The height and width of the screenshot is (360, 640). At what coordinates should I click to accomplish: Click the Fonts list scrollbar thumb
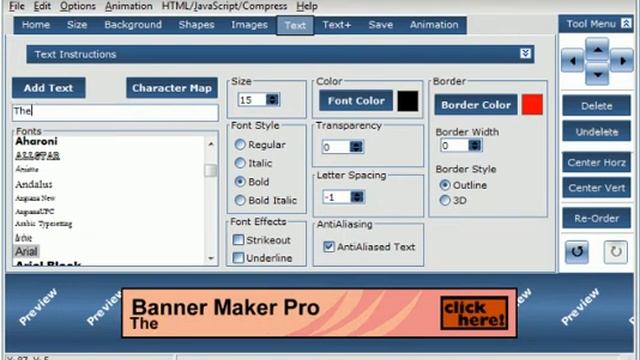[211, 170]
